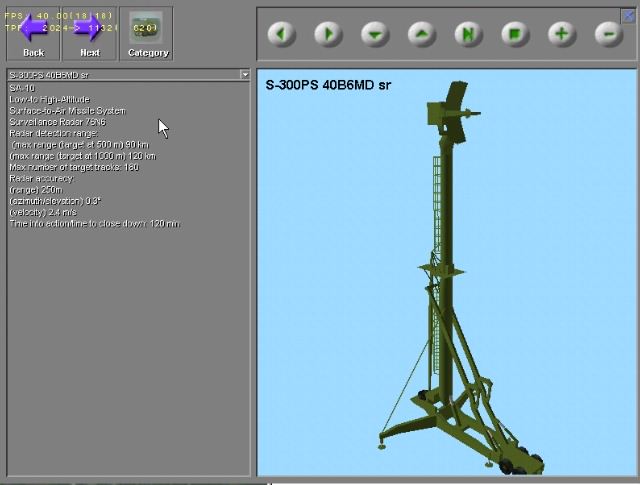The height and width of the screenshot is (485, 640).
Task: Click the round green square button
Action: point(515,34)
